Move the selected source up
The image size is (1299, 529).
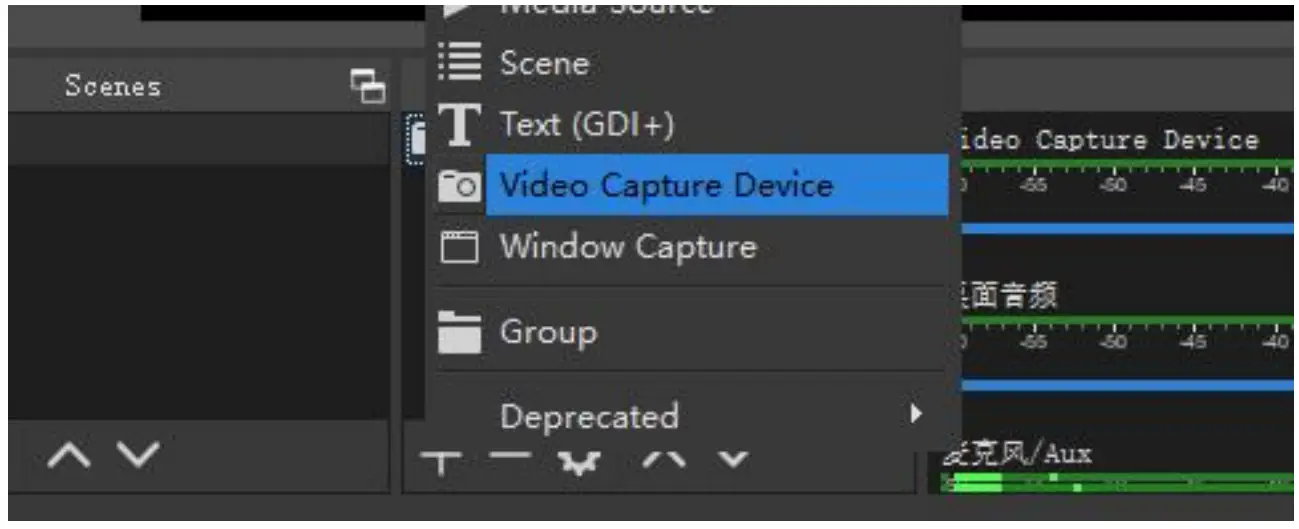point(662,461)
